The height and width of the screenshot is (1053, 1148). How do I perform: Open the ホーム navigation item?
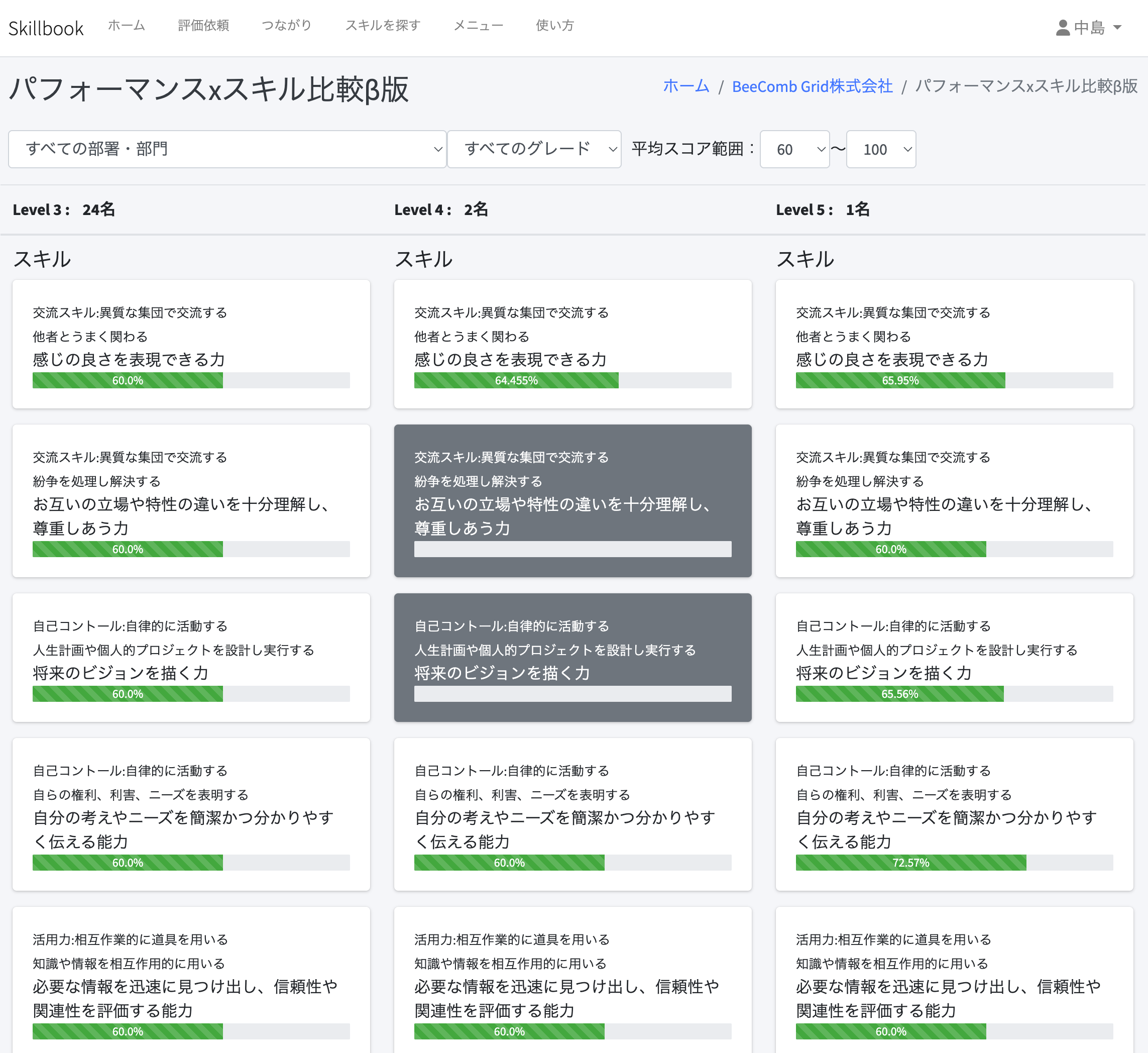[x=127, y=26]
